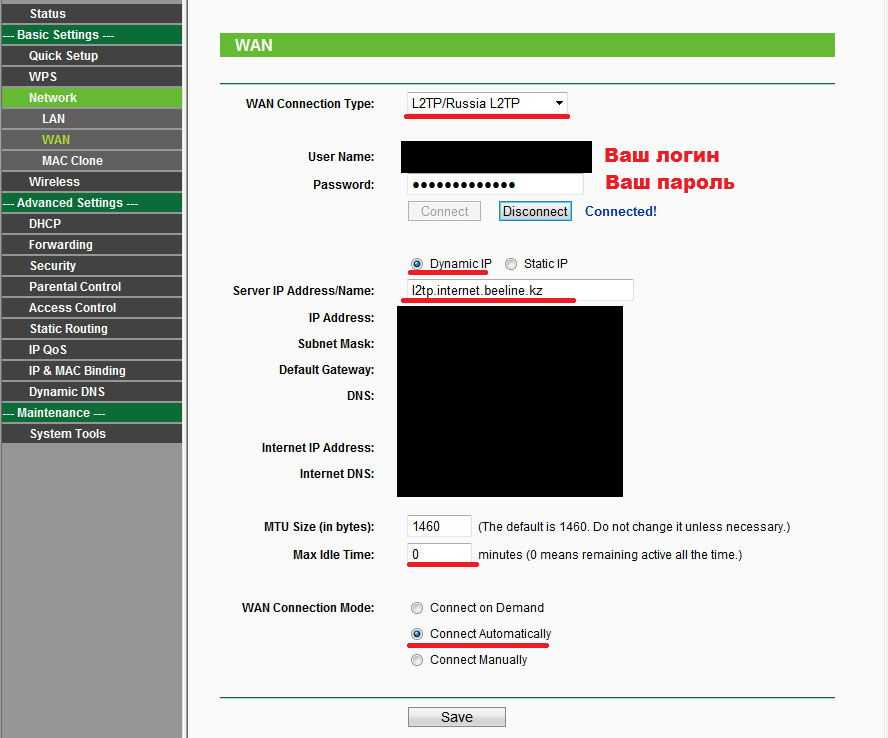Screen dimensions: 888x738
Task: Click the MTU Size input field
Action: (x=439, y=526)
